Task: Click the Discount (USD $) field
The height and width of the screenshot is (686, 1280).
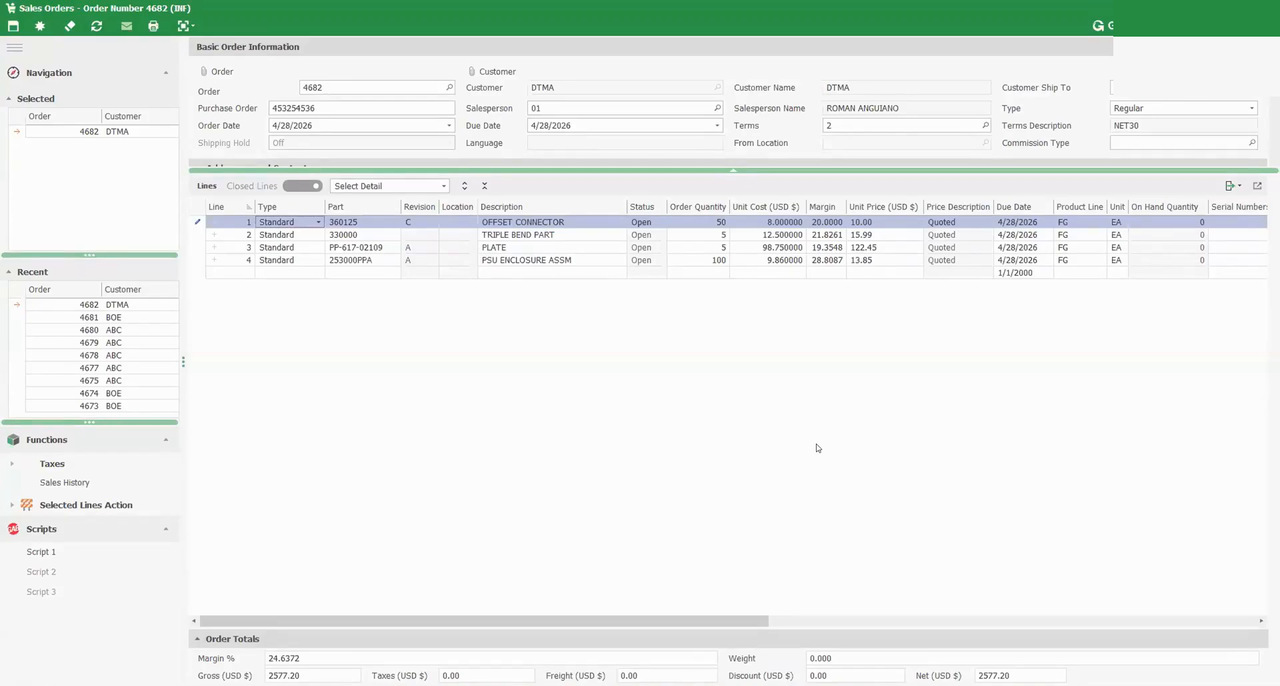Action: [856, 676]
